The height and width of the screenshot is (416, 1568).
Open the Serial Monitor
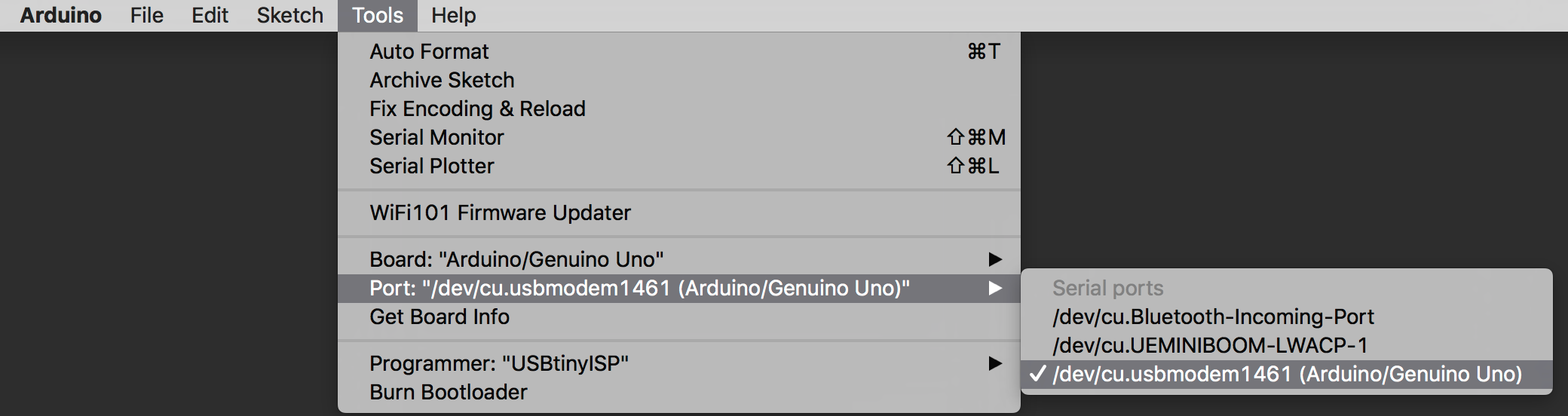pyautogui.click(x=436, y=137)
